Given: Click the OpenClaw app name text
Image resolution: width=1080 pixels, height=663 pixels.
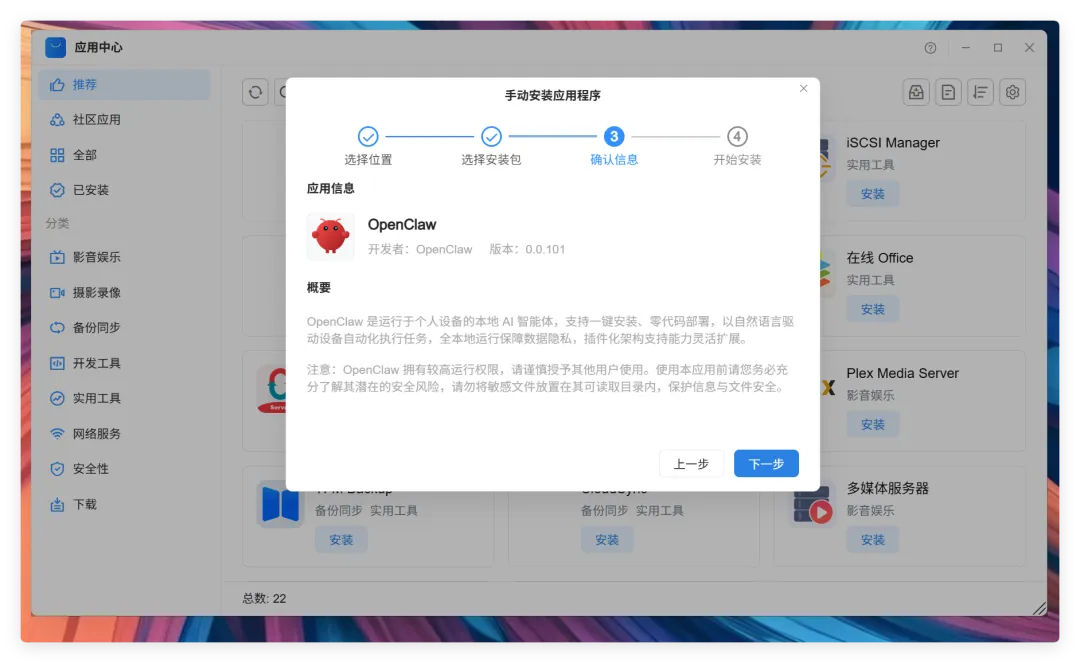Looking at the screenshot, I should (402, 224).
